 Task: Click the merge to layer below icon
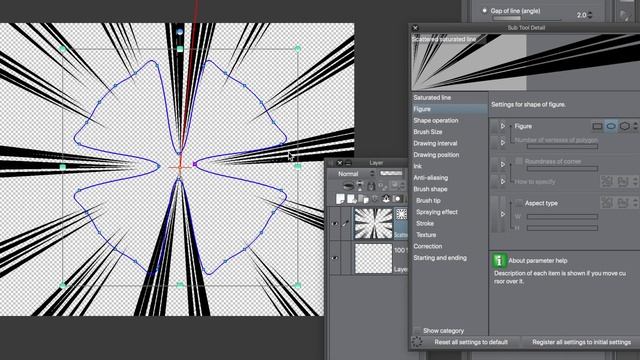pyautogui.click(x=386, y=199)
